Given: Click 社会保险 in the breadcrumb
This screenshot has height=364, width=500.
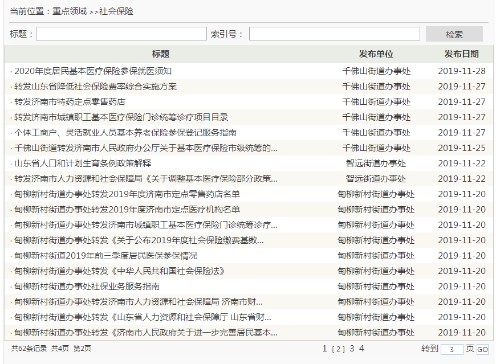Looking at the screenshot, I should 116,11.
